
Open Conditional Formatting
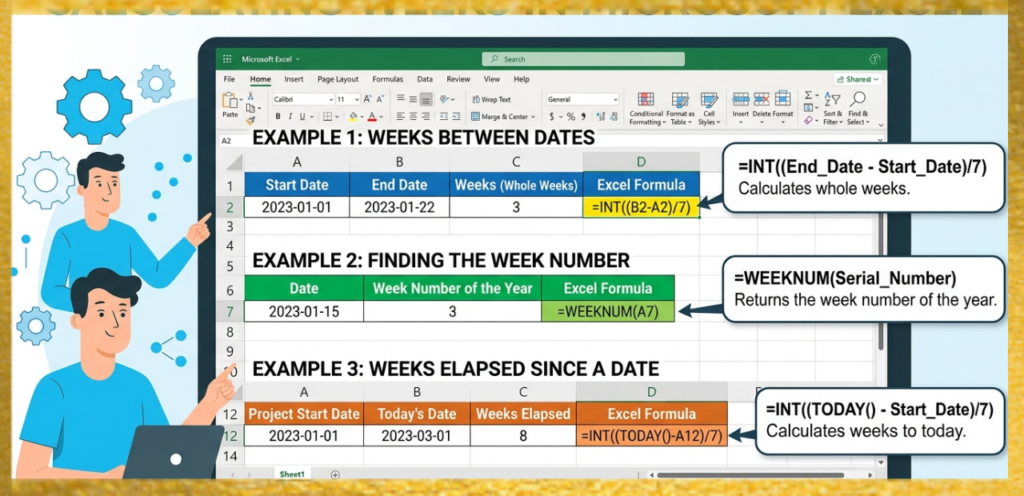click(646, 108)
